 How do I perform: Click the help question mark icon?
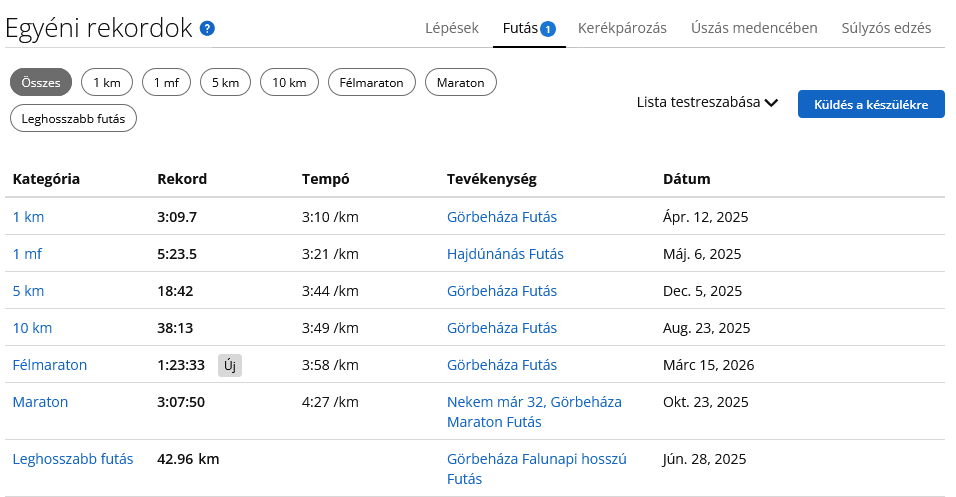207,28
